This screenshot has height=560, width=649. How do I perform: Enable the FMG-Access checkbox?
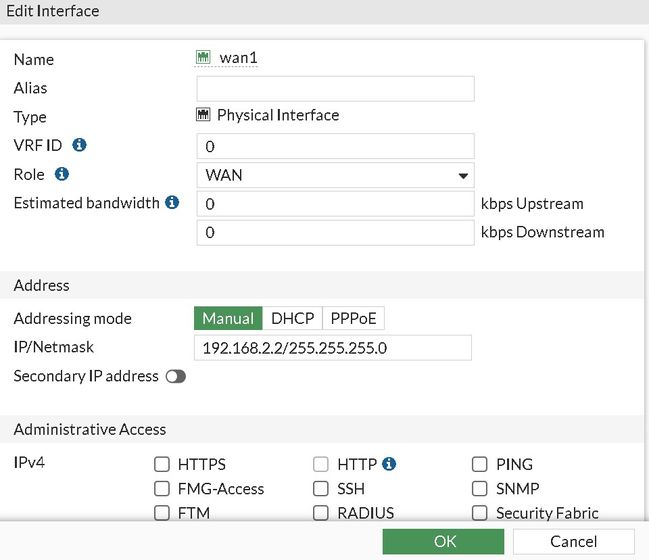162,489
